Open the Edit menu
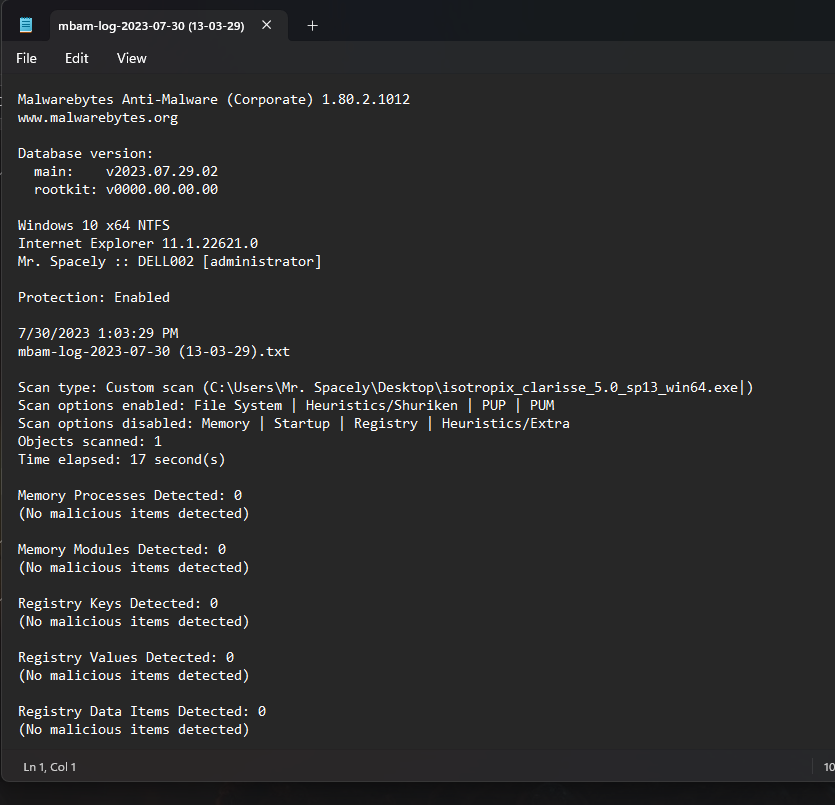The width and height of the screenshot is (835, 805). tap(77, 58)
